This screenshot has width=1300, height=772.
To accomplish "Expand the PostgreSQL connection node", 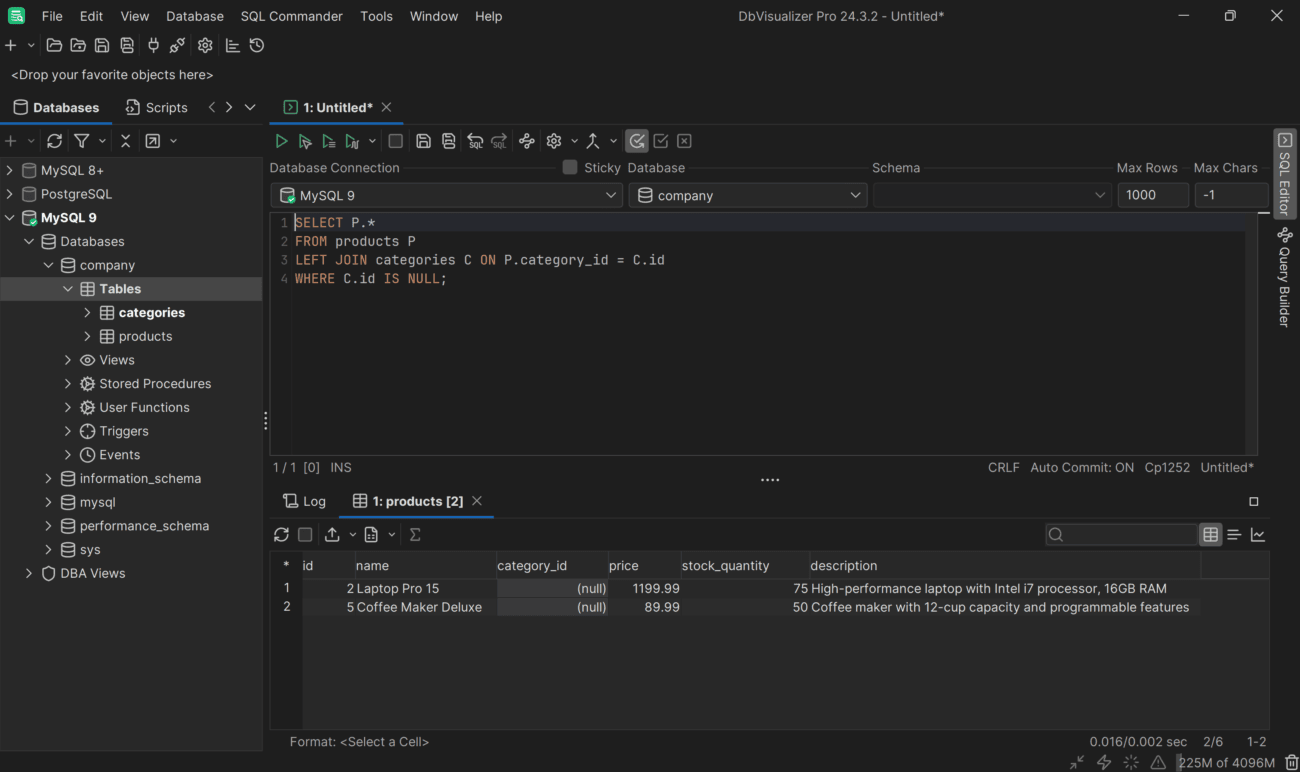I will [x=10, y=194].
